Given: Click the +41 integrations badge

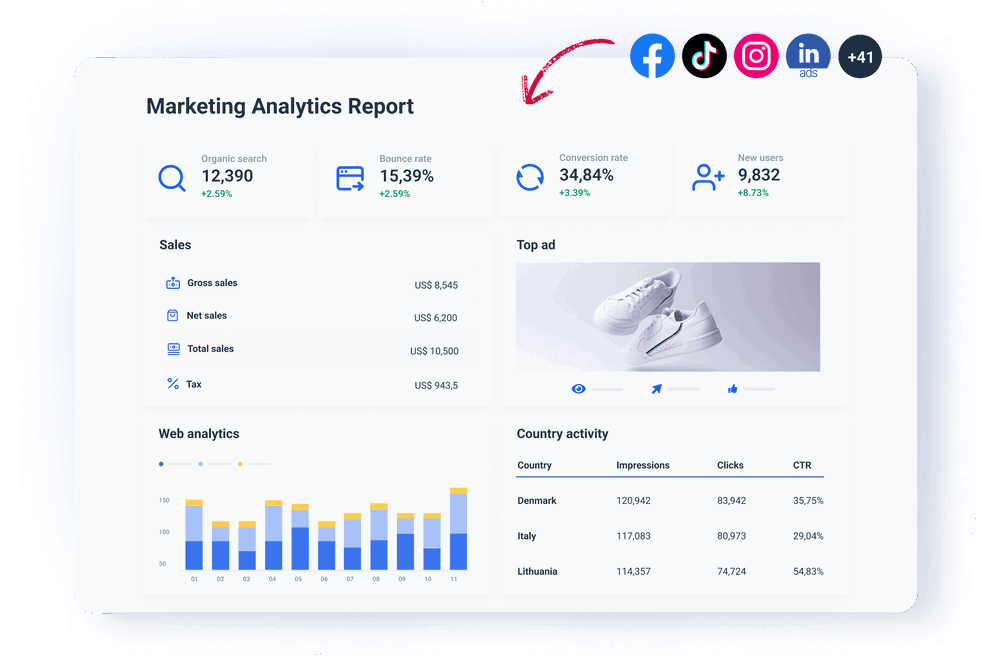Looking at the screenshot, I should (x=860, y=56).
